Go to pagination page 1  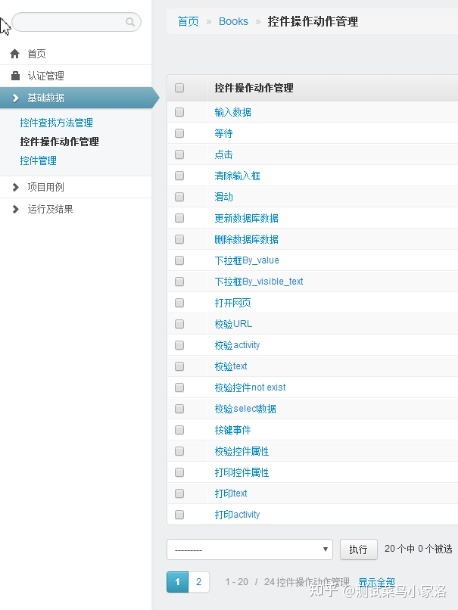(x=177, y=582)
